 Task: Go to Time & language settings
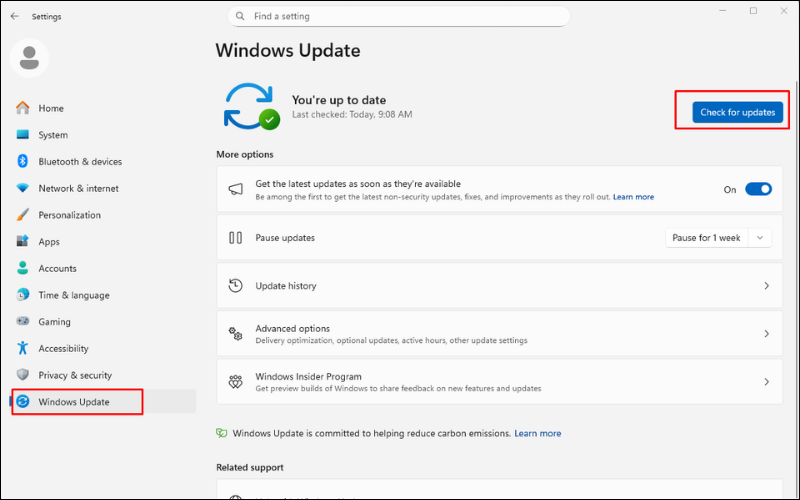pos(74,295)
